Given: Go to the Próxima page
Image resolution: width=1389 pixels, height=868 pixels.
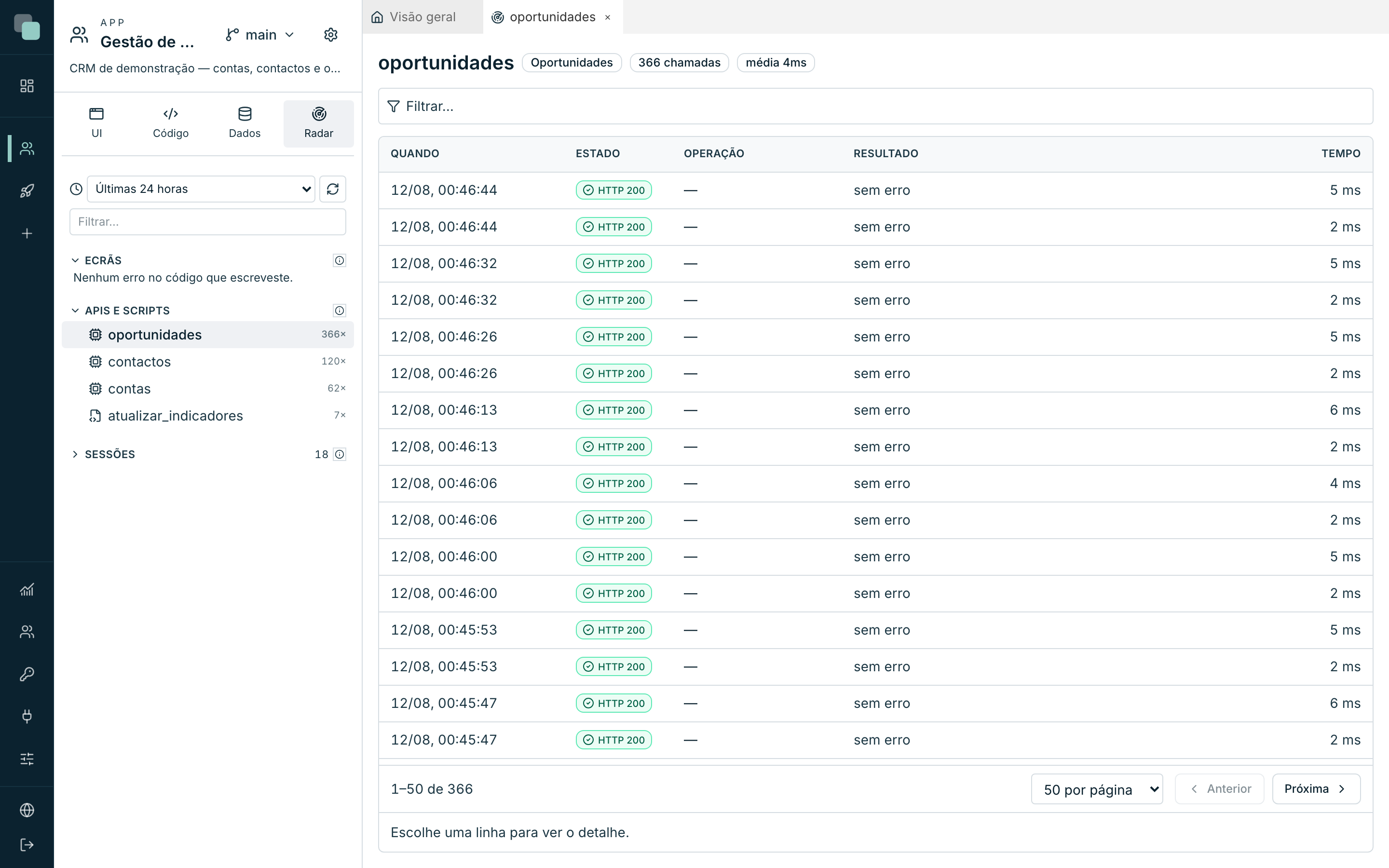Looking at the screenshot, I should click(1316, 789).
